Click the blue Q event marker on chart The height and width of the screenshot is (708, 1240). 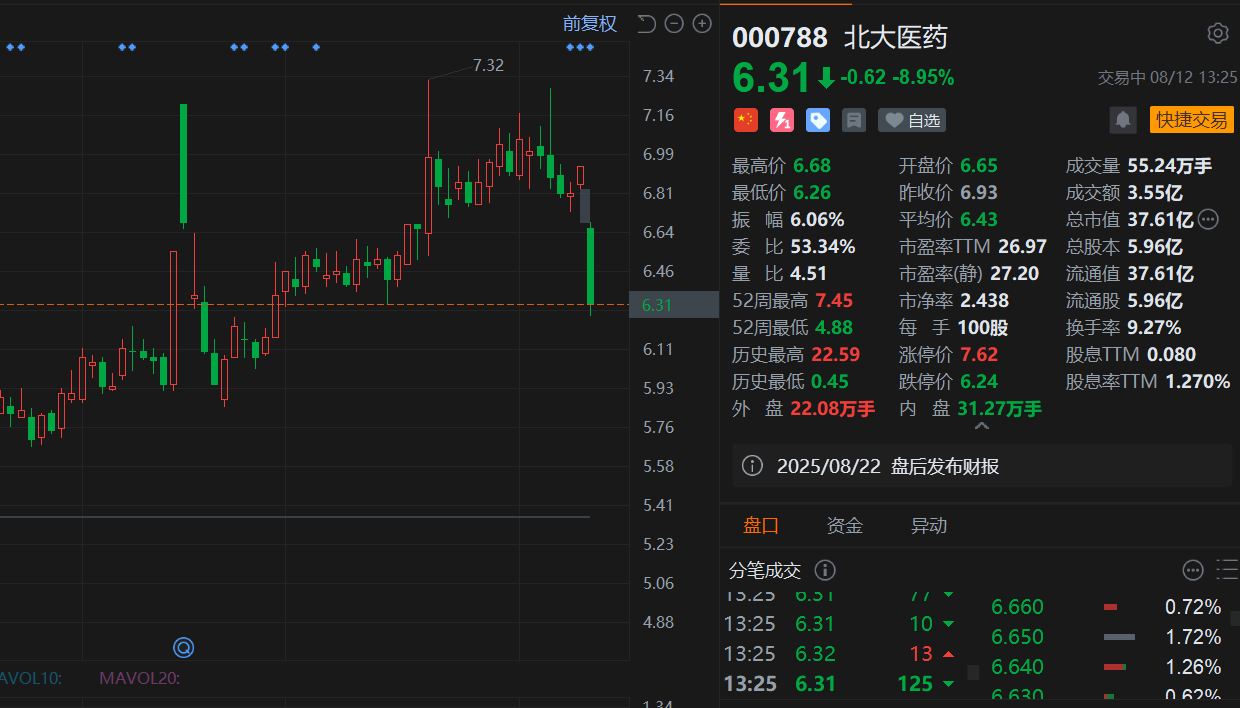[x=183, y=647]
